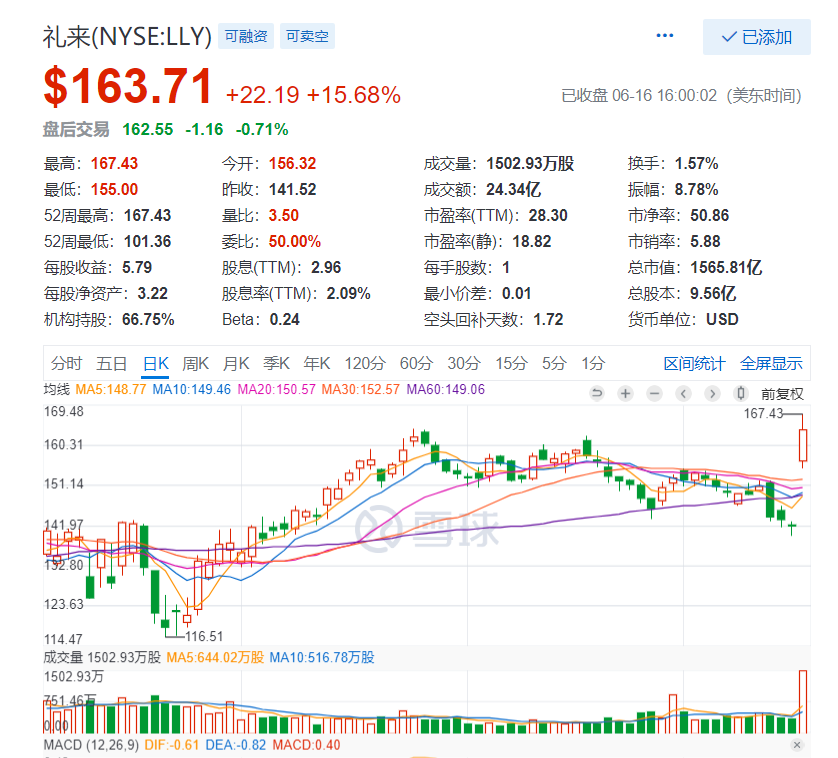Select the 周K chart tab

195,363
